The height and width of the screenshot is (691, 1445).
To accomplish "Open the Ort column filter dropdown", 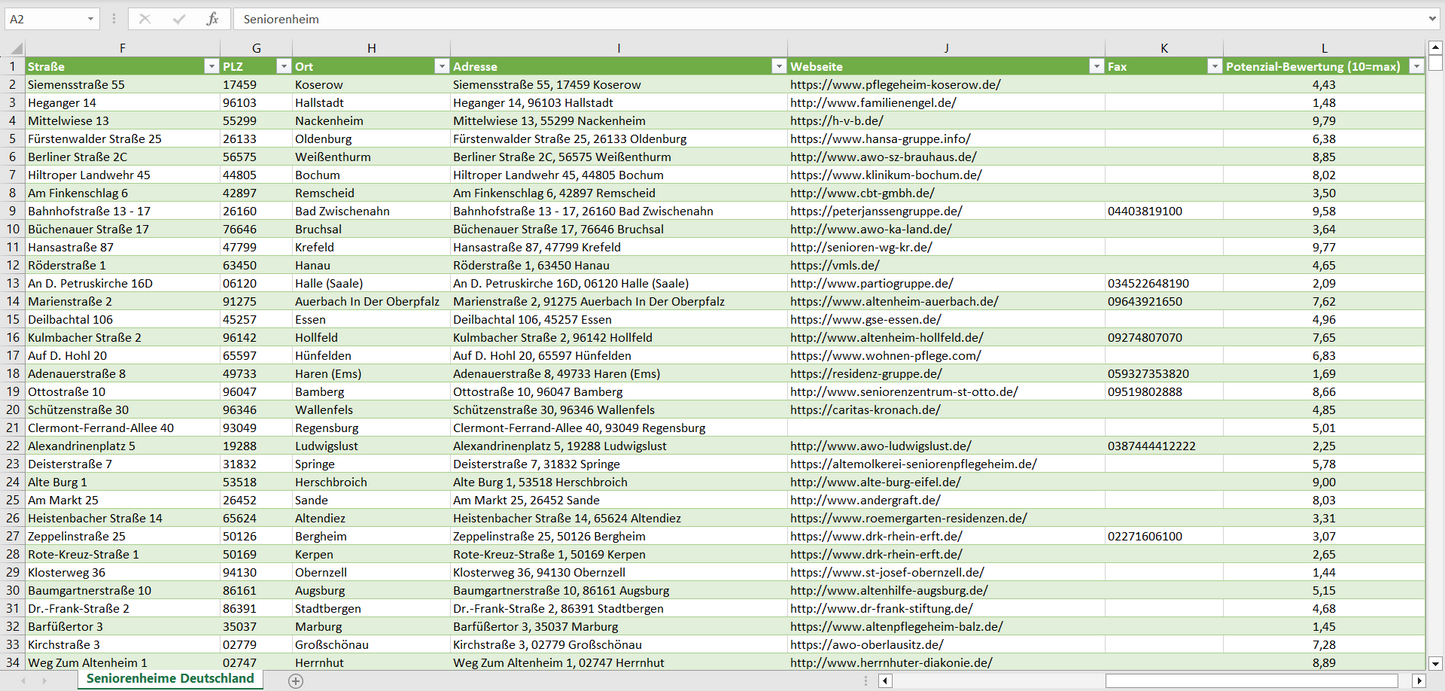I will (x=441, y=66).
